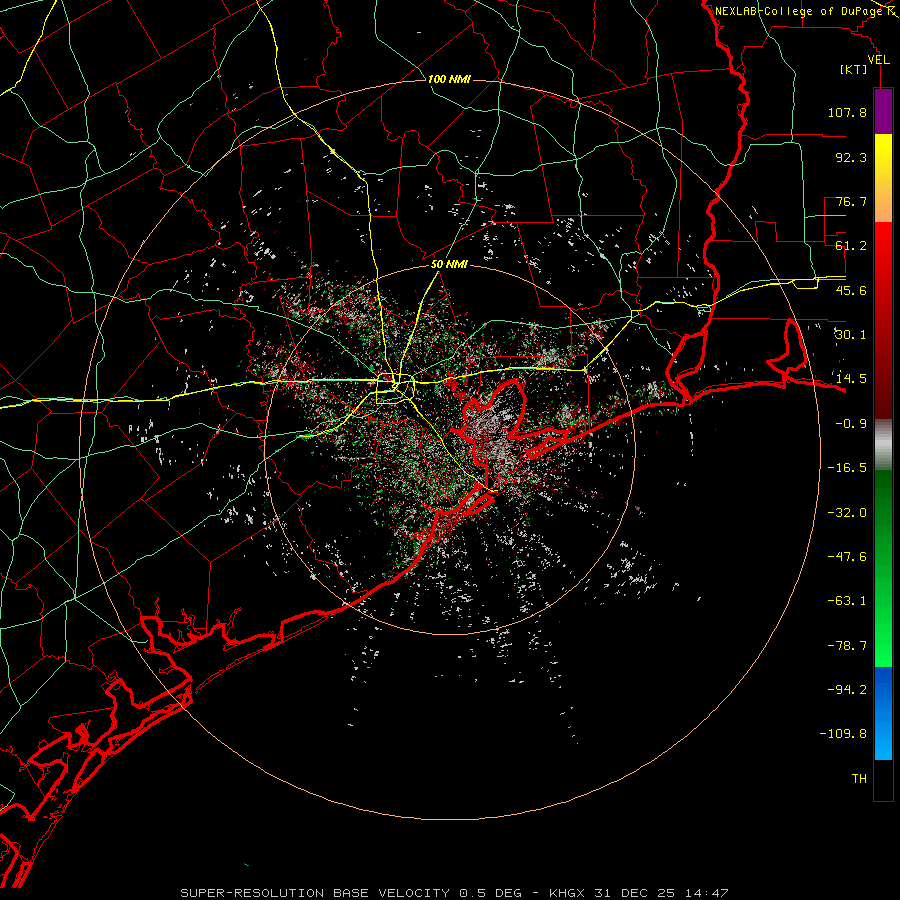Select the 30.1 legend value

[x=851, y=335]
